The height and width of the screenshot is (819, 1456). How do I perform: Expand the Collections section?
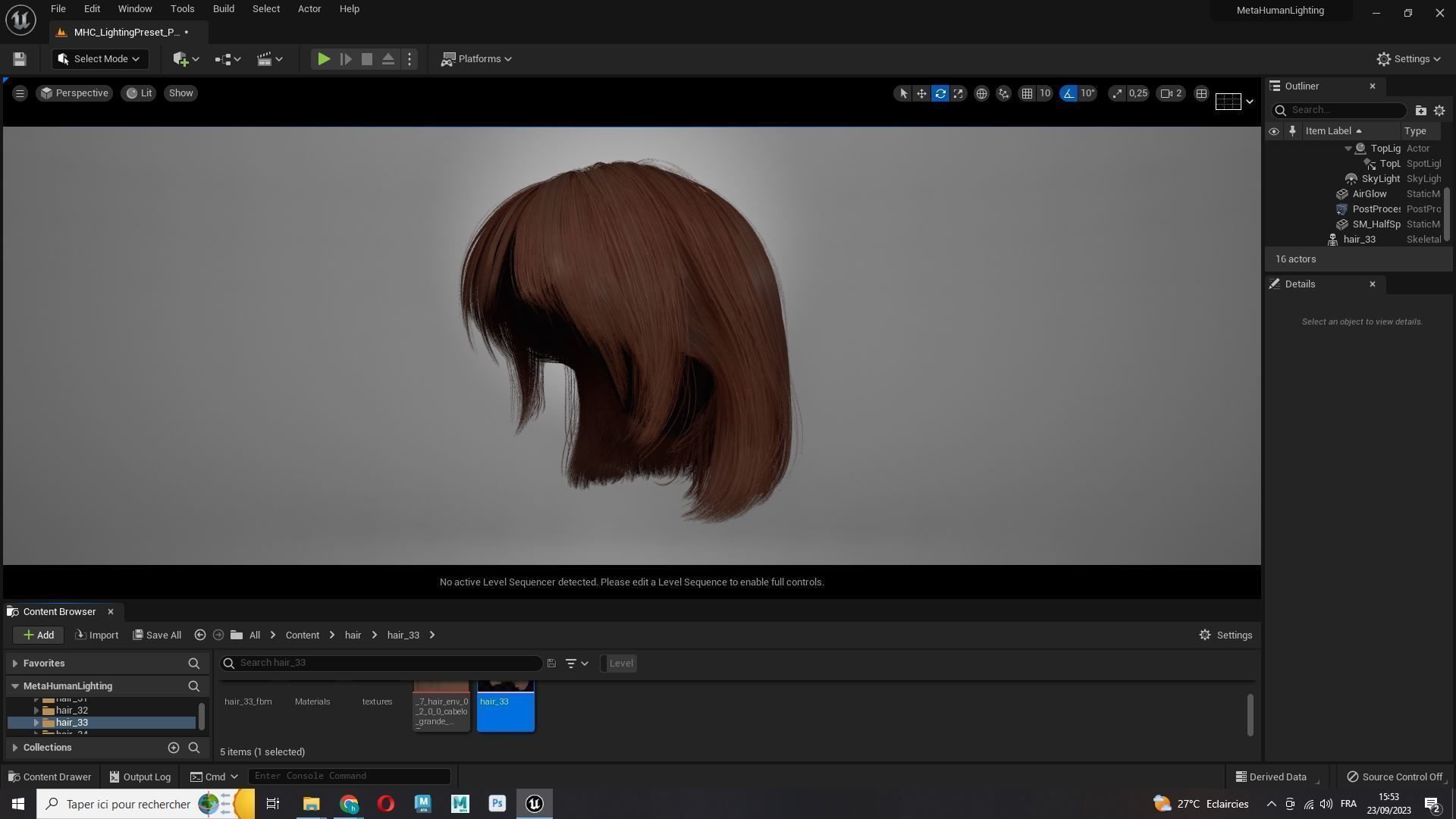[15, 748]
